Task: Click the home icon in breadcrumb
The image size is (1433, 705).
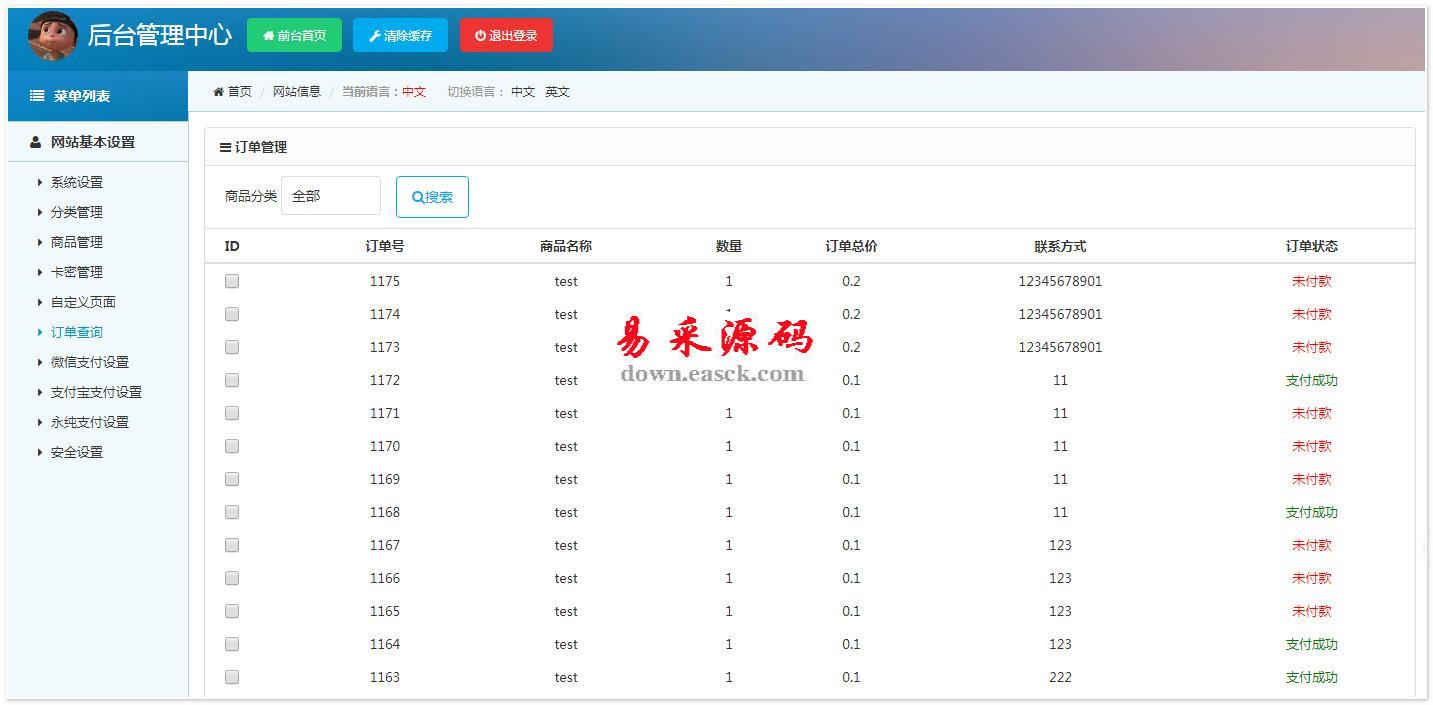Action: (x=218, y=92)
